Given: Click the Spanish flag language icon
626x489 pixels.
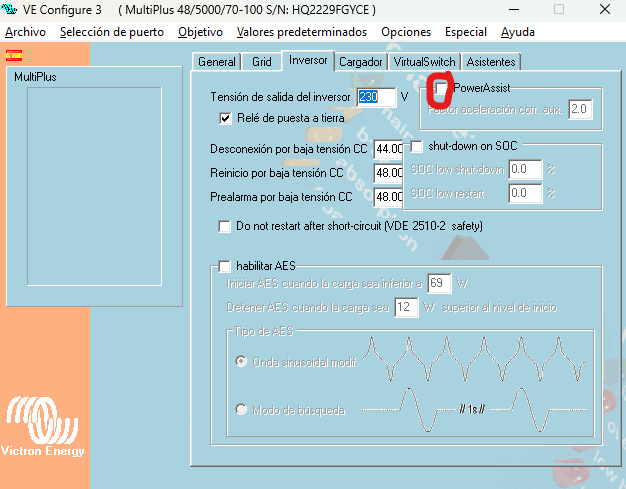Looking at the screenshot, I should pos(14,55).
